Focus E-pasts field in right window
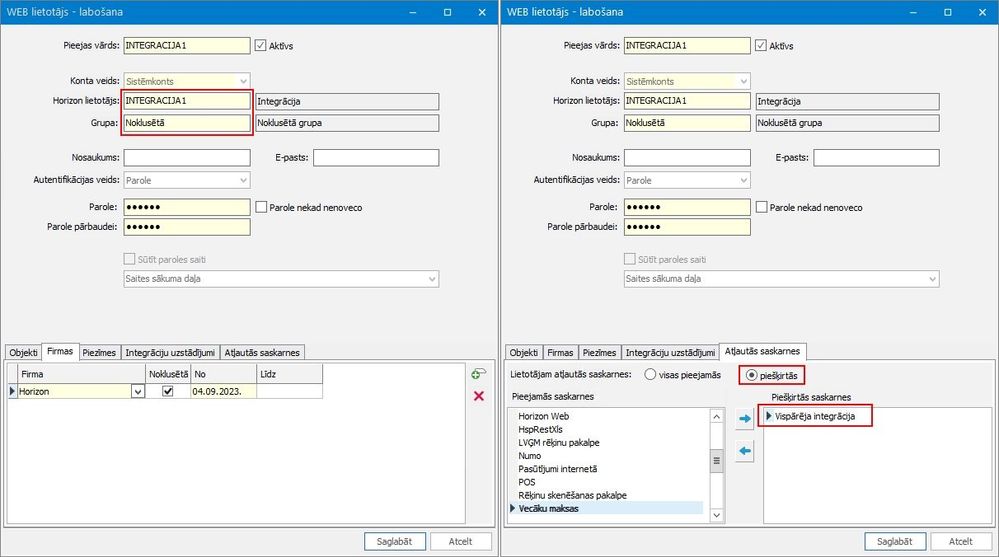Screen dimensions: 999x557 [876, 157]
